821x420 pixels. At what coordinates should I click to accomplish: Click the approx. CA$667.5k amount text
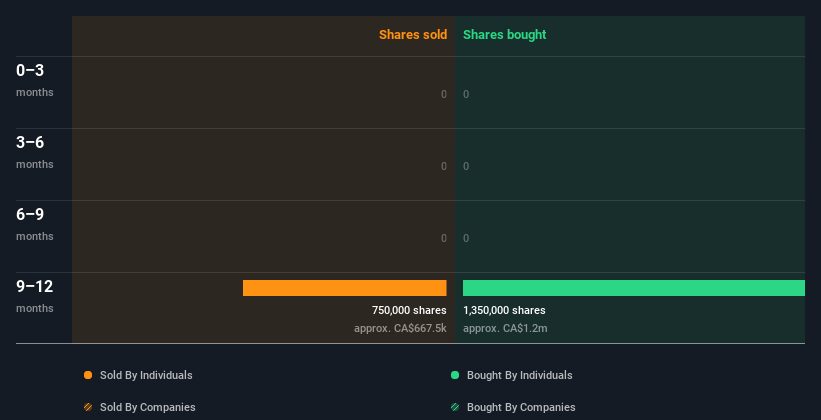pos(400,328)
